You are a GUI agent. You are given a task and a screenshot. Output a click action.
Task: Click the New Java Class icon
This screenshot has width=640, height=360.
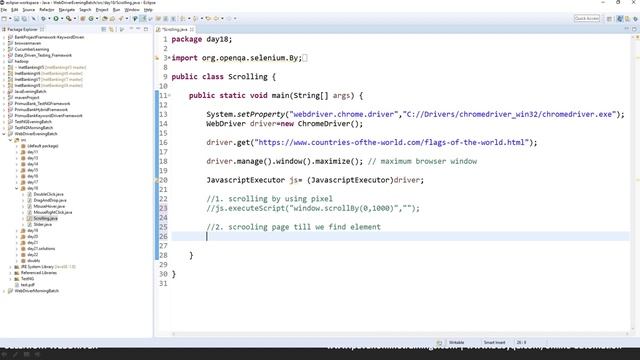coord(91,18)
